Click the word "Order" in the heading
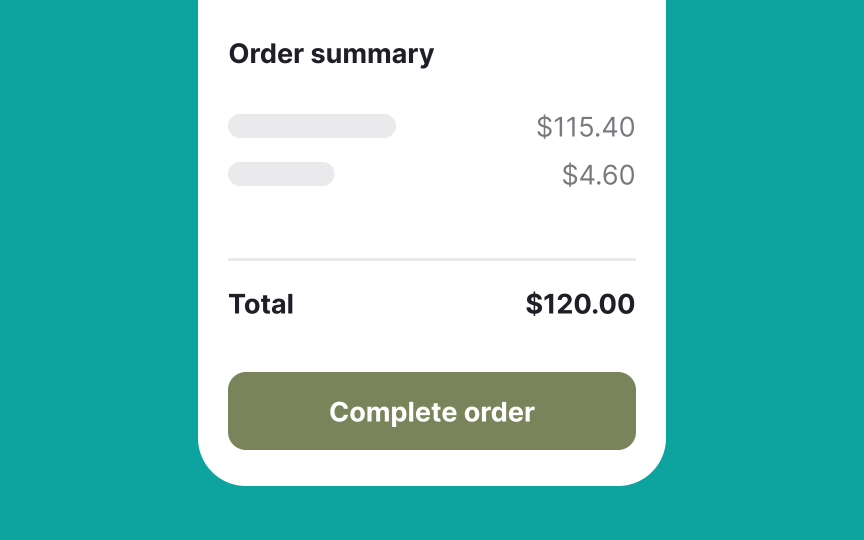The image size is (864, 540). tap(266, 54)
